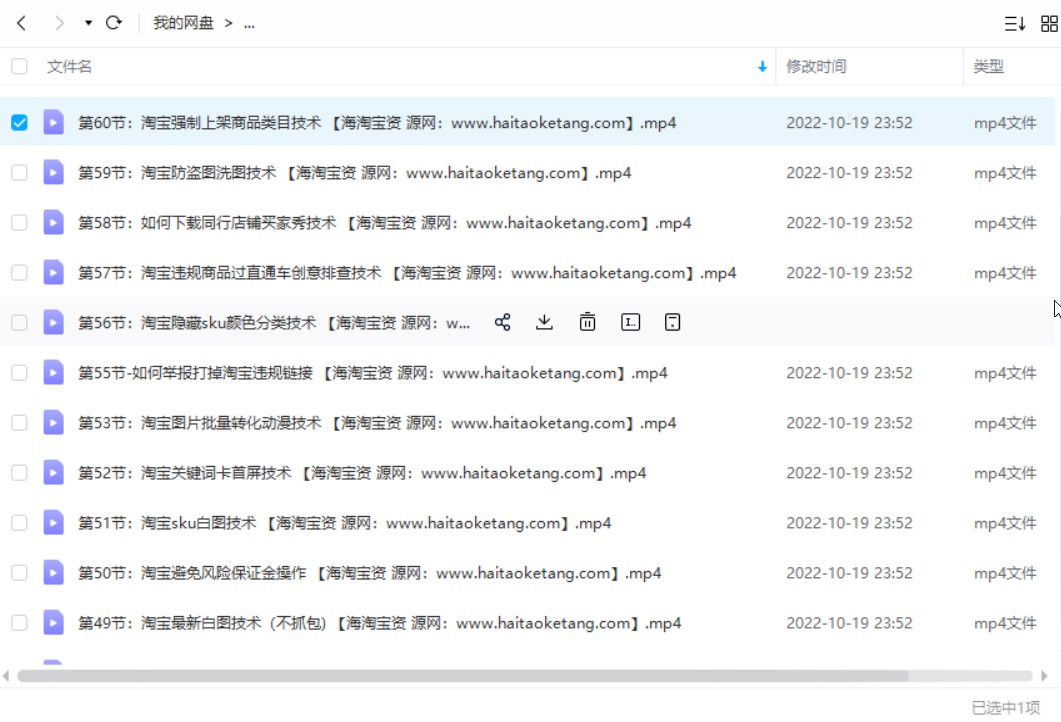
Task: Delete the 第56节 file
Action: pyautogui.click(x=587, y=322)
